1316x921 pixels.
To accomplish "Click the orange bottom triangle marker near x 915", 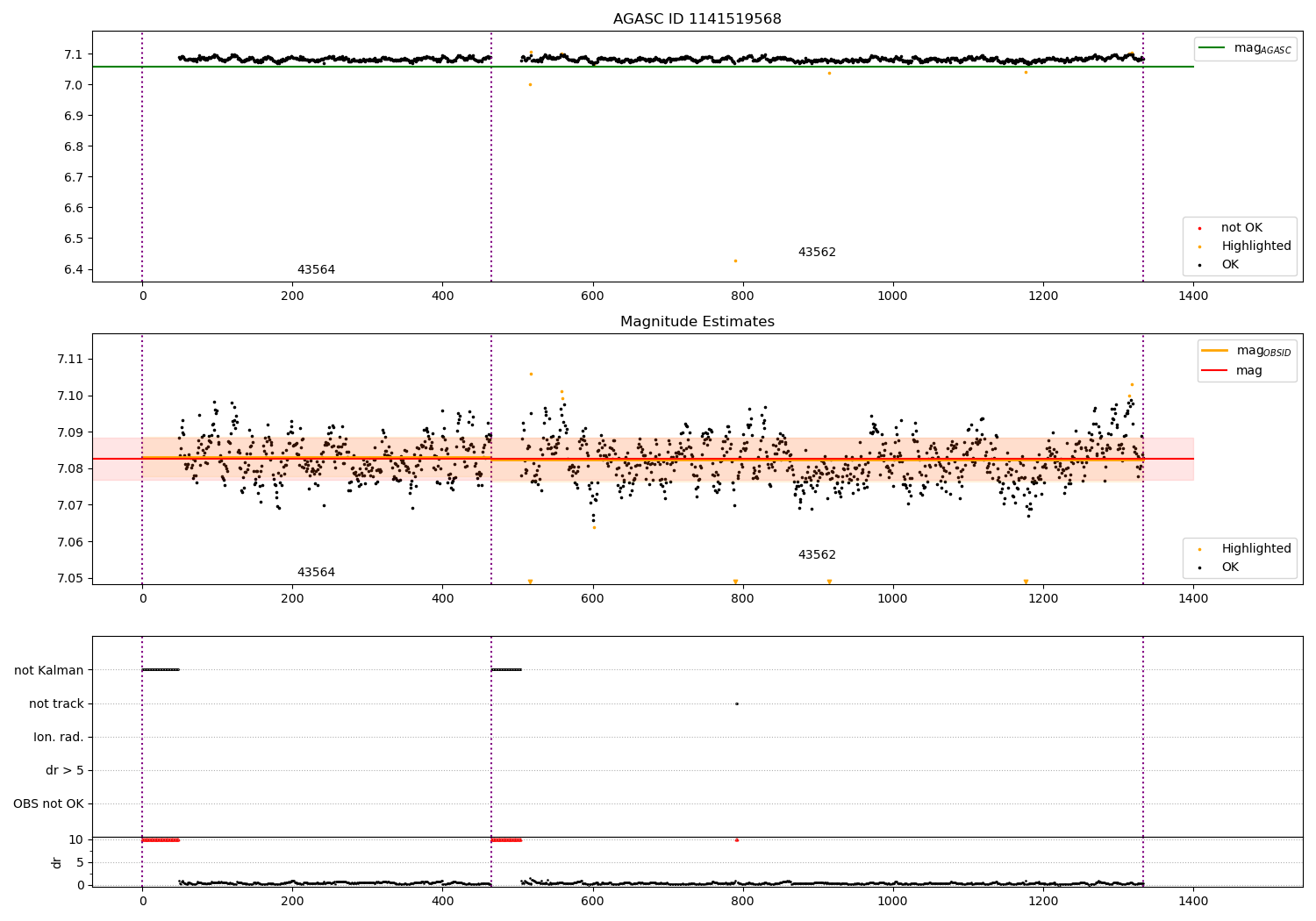I will pos(829,582).
